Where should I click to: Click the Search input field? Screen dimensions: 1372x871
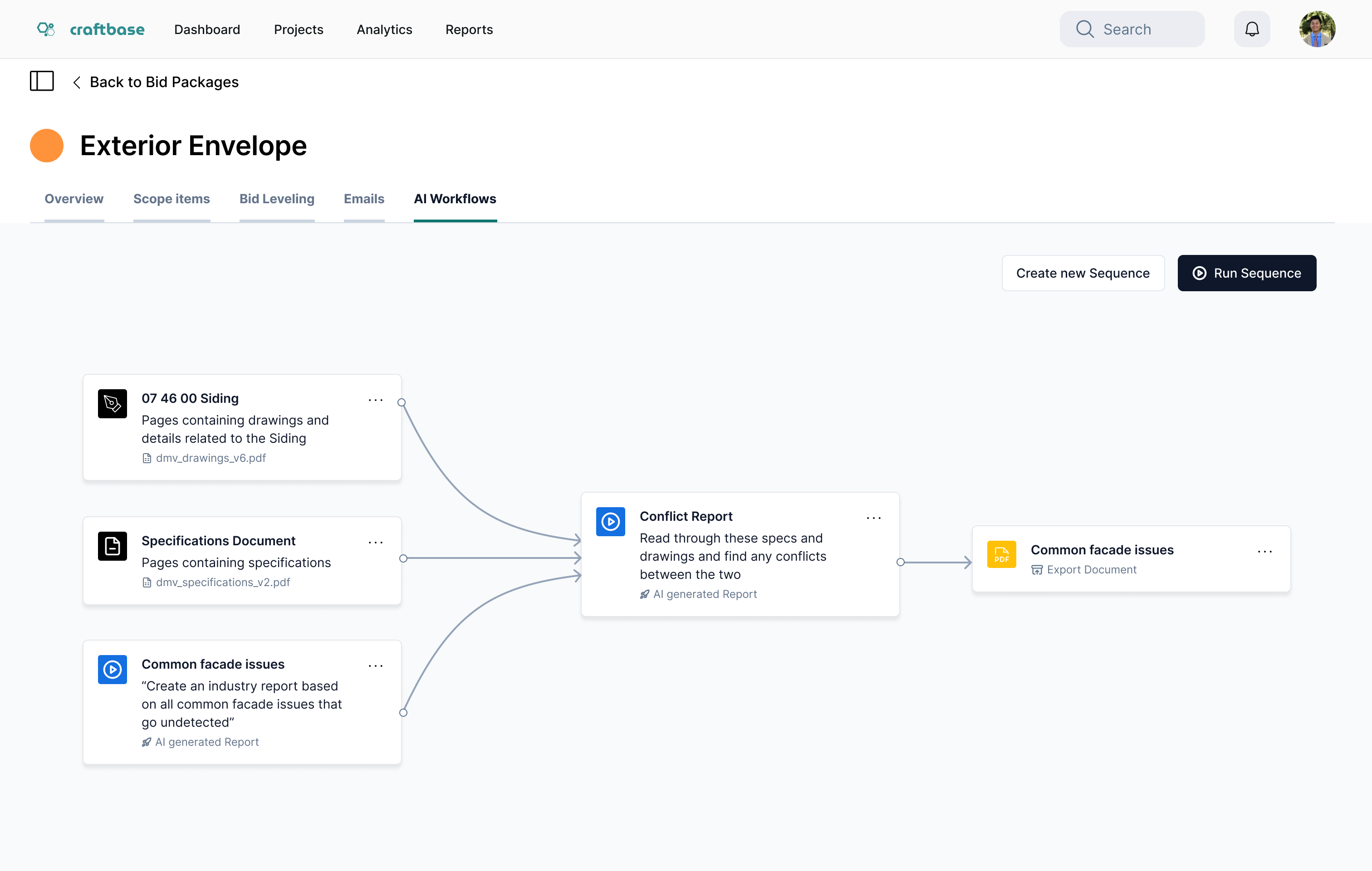1132,29
